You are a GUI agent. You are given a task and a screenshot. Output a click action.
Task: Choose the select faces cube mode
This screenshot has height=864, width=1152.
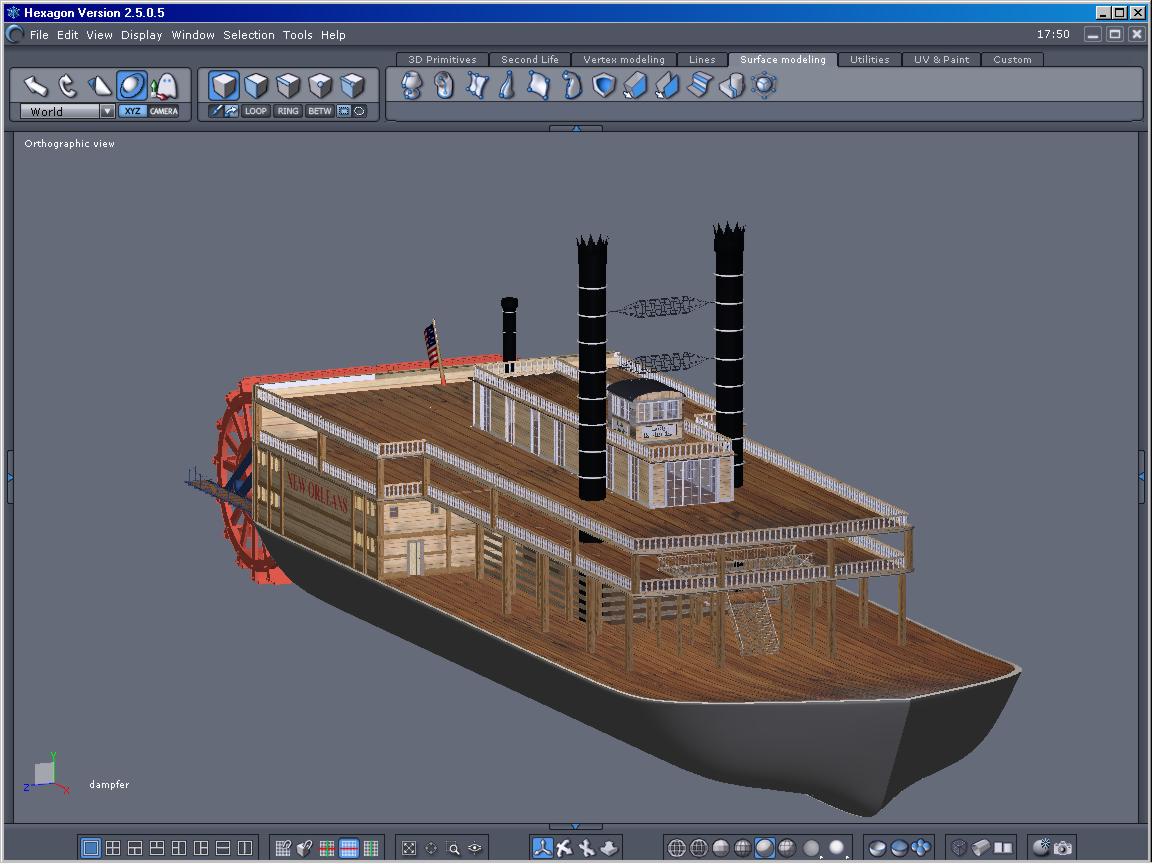[x=256, y=86]
